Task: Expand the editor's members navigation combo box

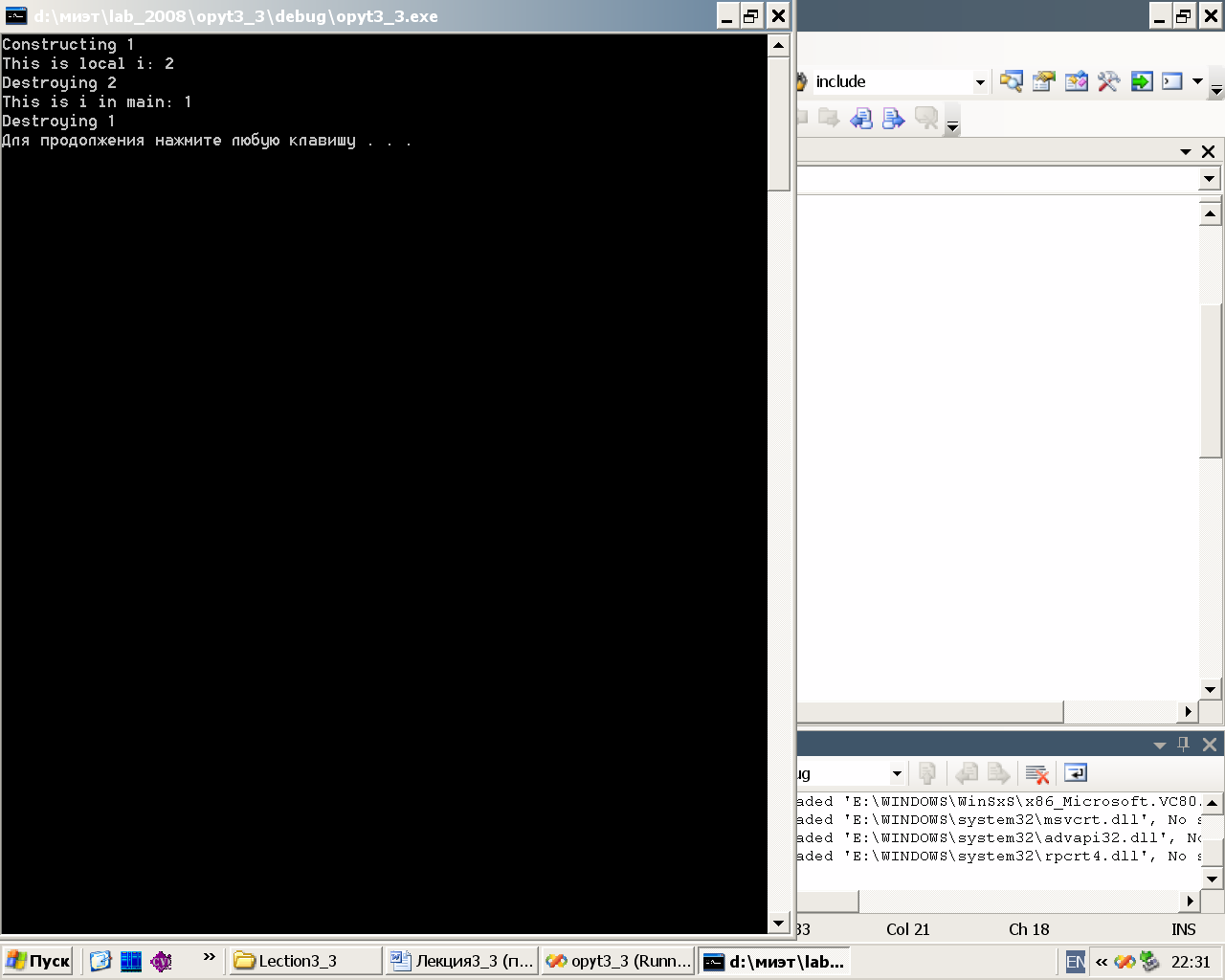Action: (x=1209, y=179)
